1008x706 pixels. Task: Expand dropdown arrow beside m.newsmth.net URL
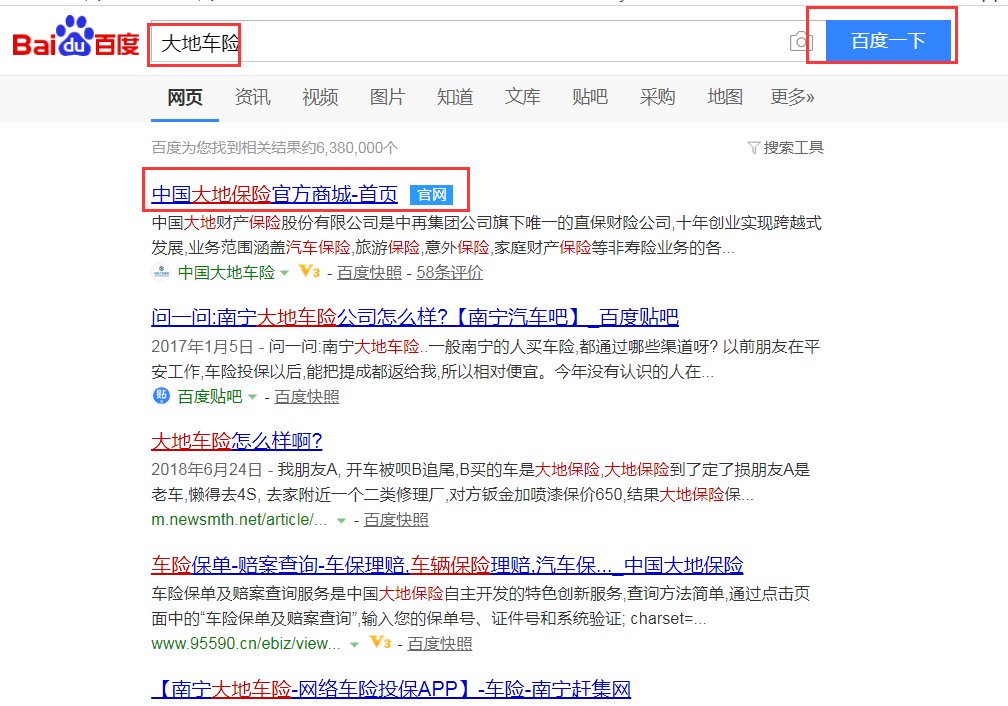tap(342, 520)
